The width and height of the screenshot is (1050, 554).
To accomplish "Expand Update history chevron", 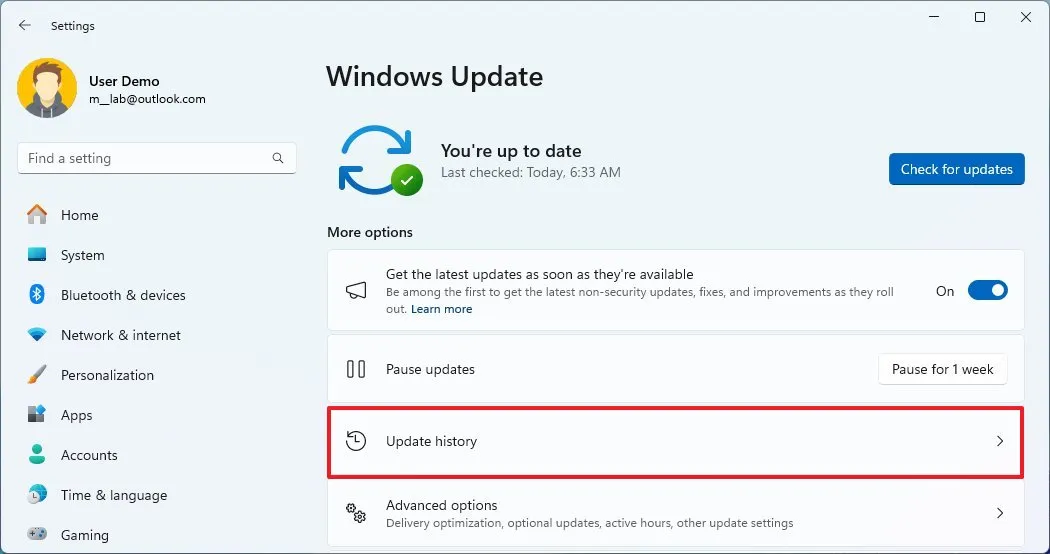I will 999,441.
